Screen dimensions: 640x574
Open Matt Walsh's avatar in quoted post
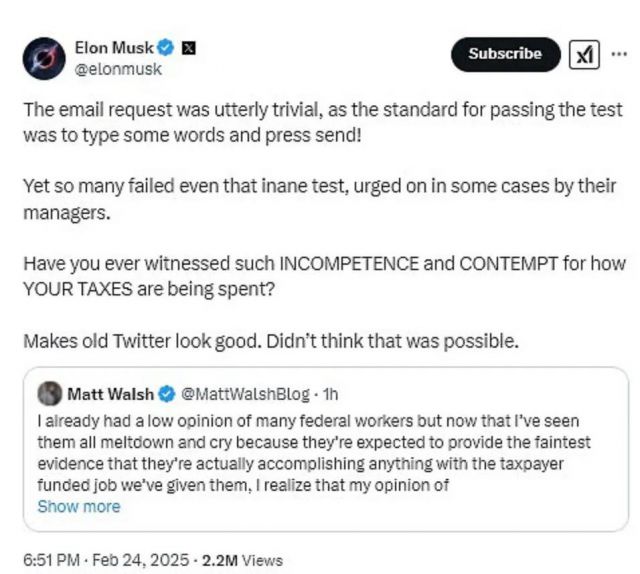tap(50, 394)
